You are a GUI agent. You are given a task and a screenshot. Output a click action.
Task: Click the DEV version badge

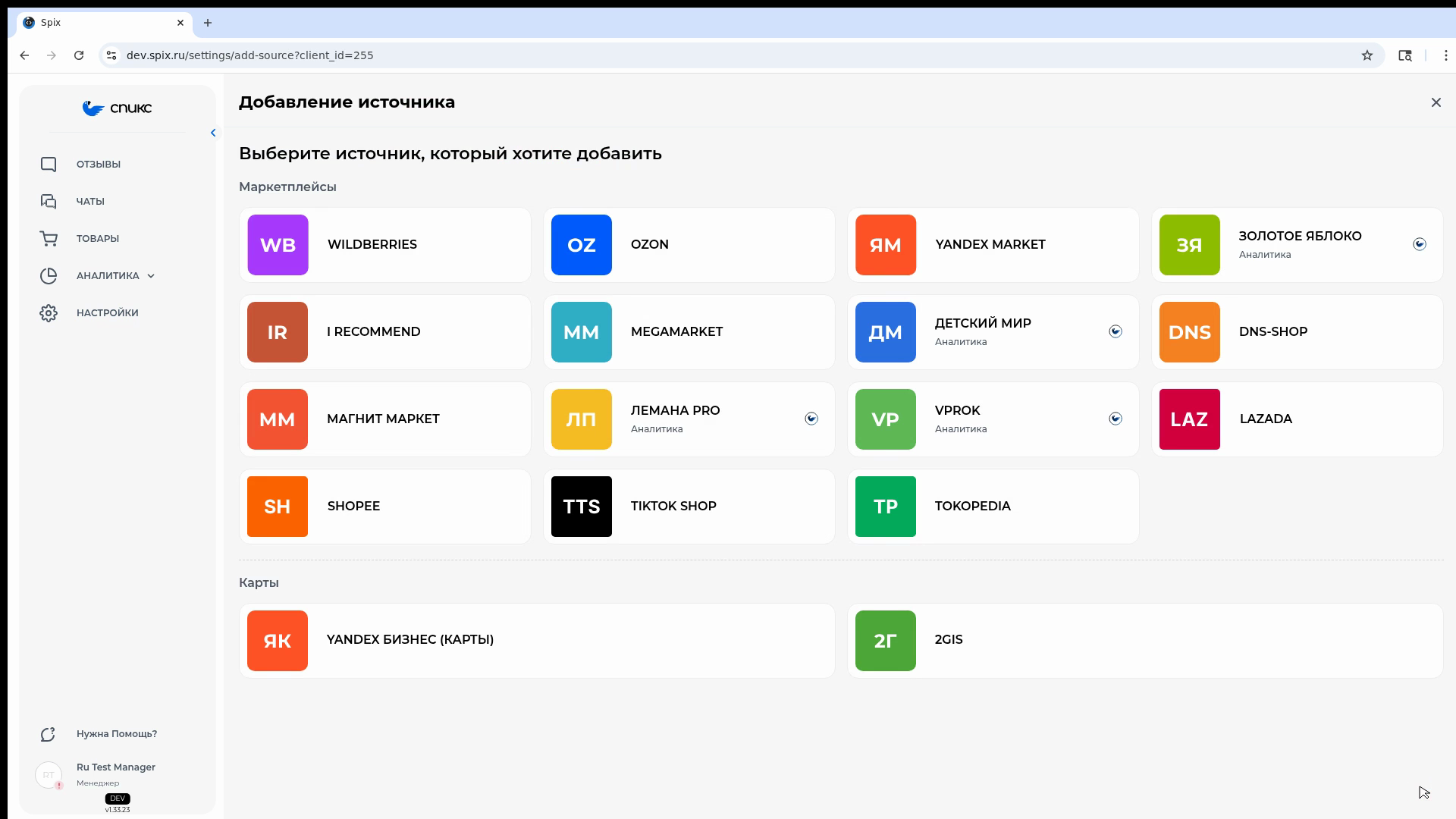click(x=118, y=799)
